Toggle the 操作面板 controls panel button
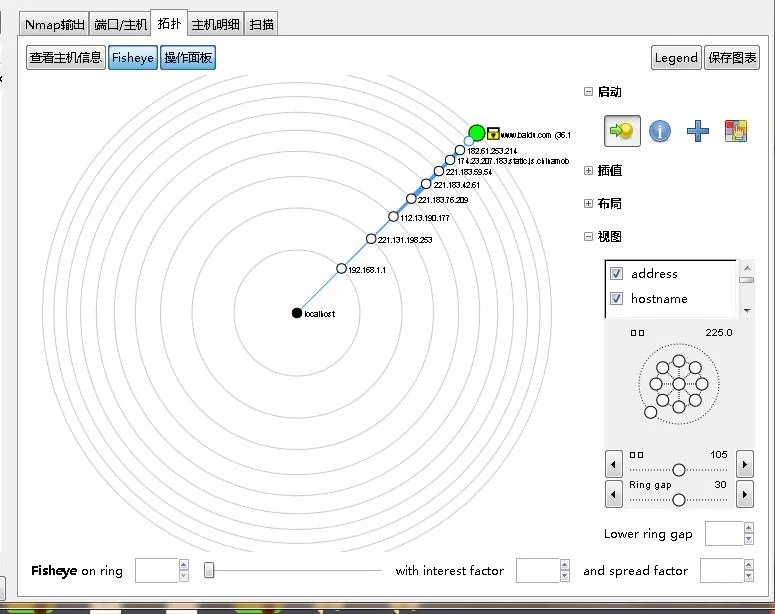Viewport: 775px width, 614px height. point(188,58)
